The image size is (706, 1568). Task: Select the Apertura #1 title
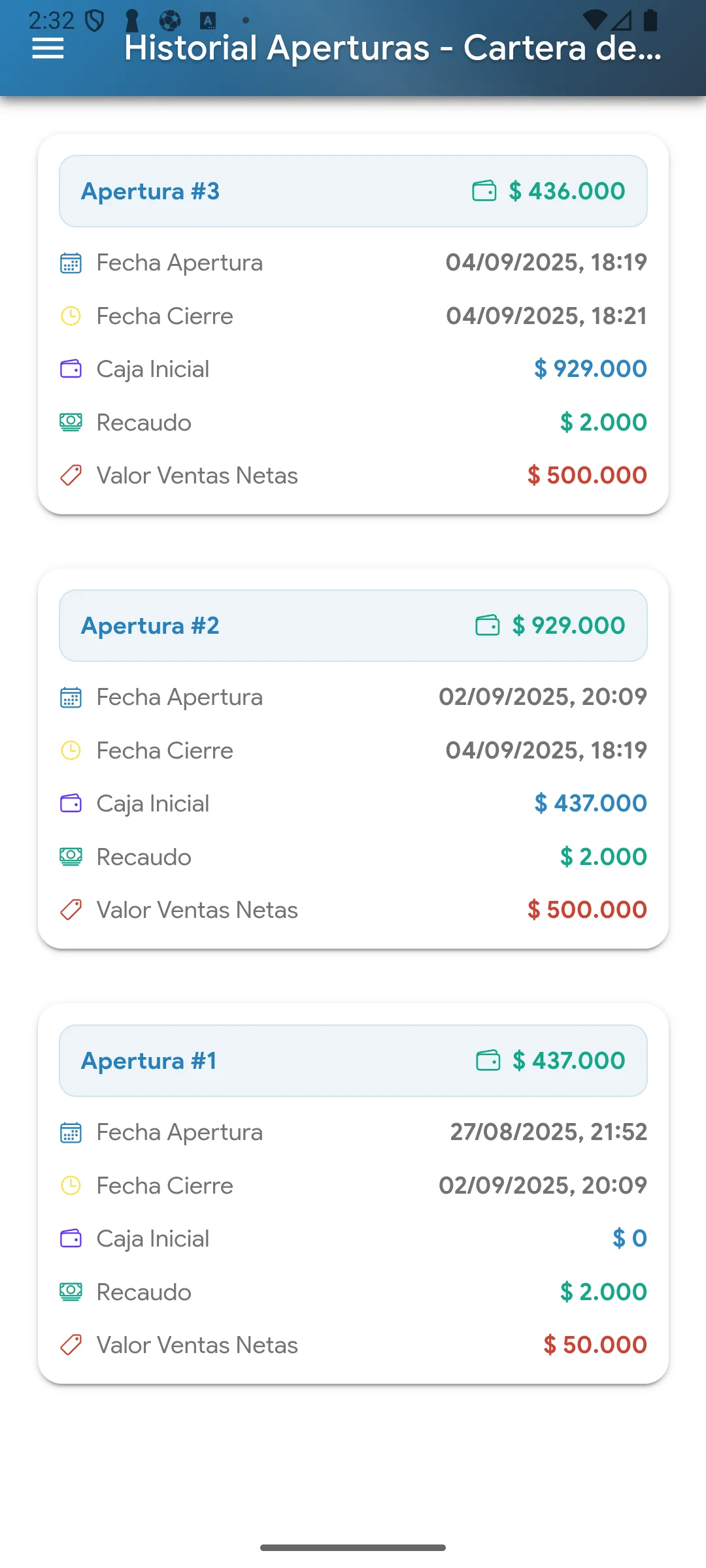coord(149,1060)
